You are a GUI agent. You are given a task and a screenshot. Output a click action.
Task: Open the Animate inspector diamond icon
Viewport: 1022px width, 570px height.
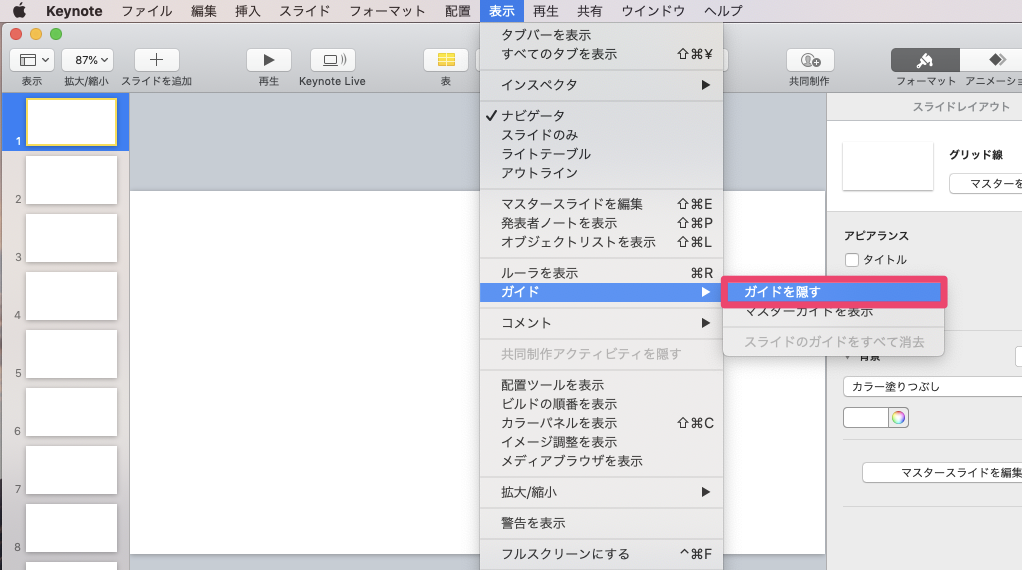pos(996,60)
